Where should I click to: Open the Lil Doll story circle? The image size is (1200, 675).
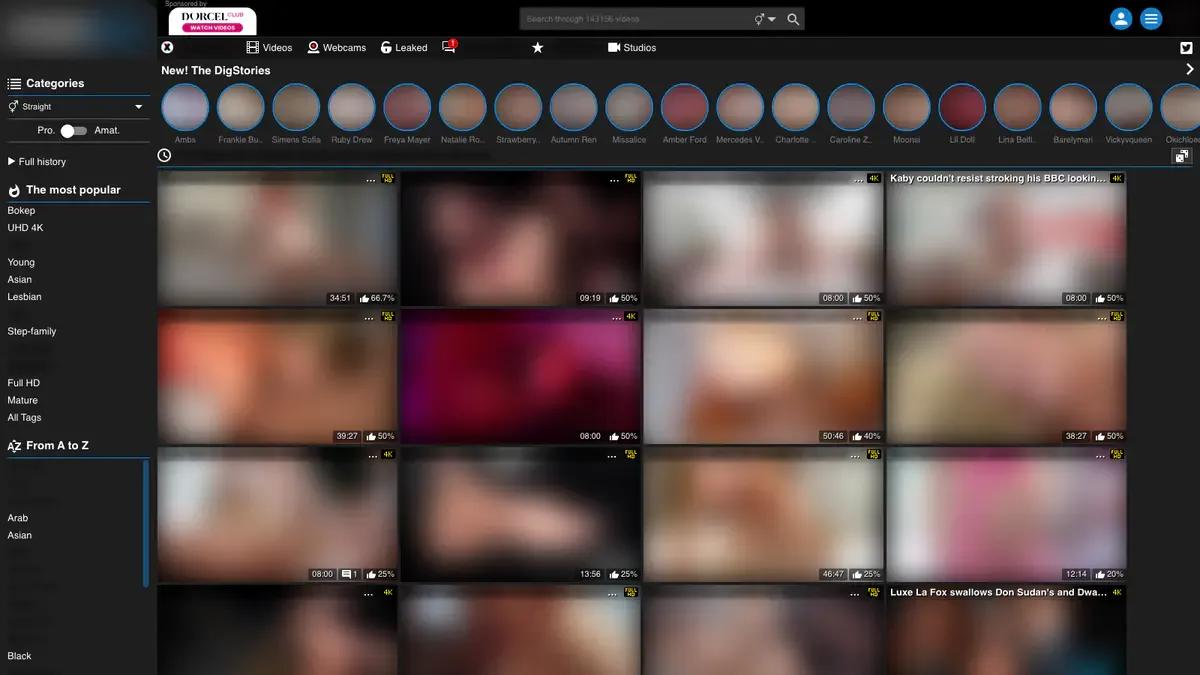(962, 107)
